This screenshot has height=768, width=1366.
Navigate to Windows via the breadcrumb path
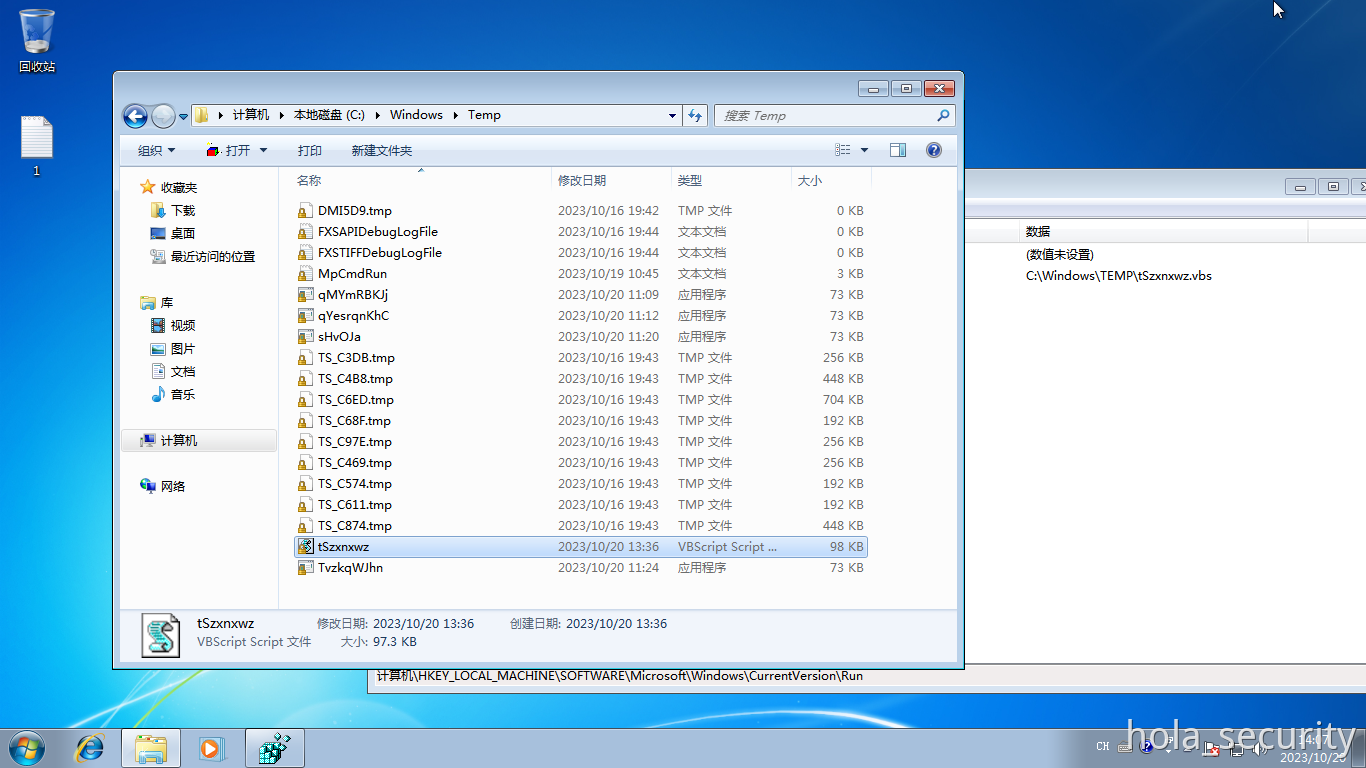(x=416, y=115)
